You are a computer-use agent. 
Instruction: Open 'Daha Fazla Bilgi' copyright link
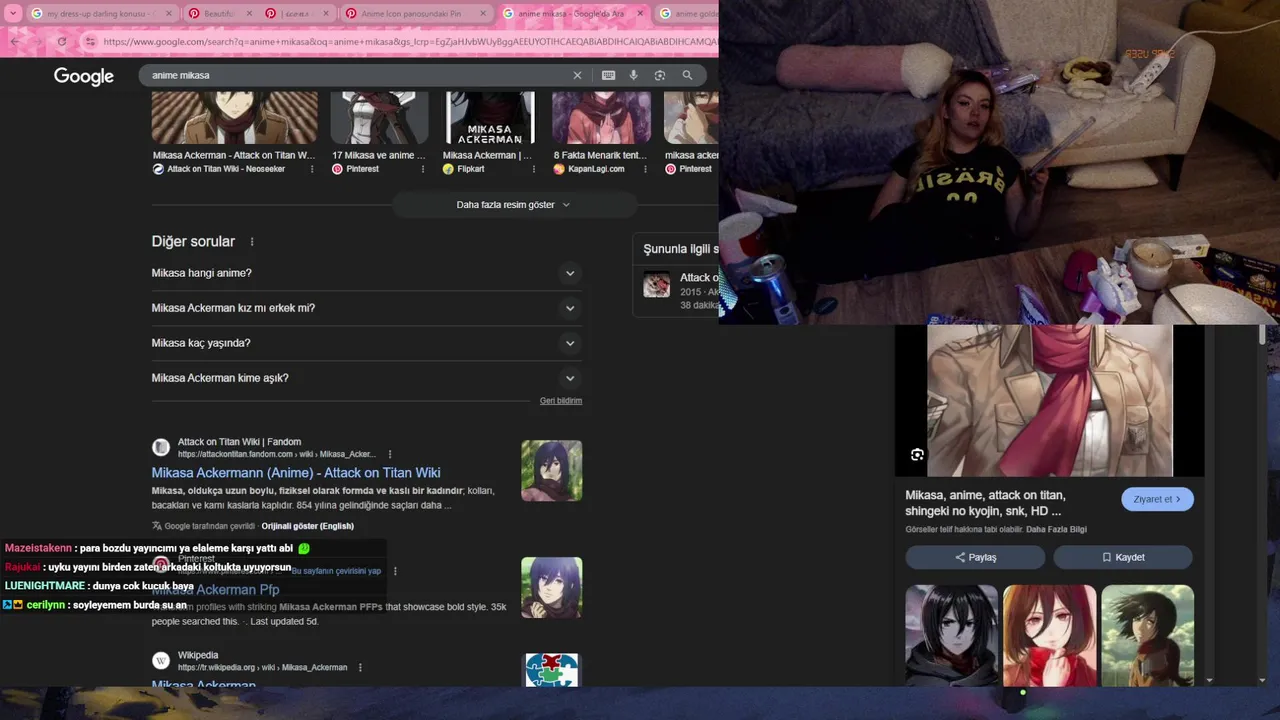1056,529
